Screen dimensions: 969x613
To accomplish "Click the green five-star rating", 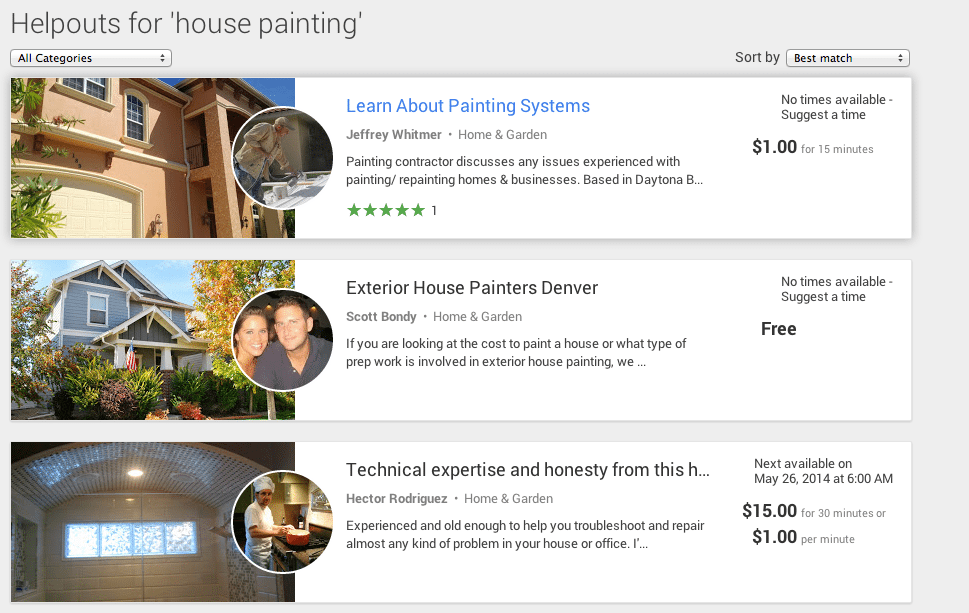I will [386, 210].
